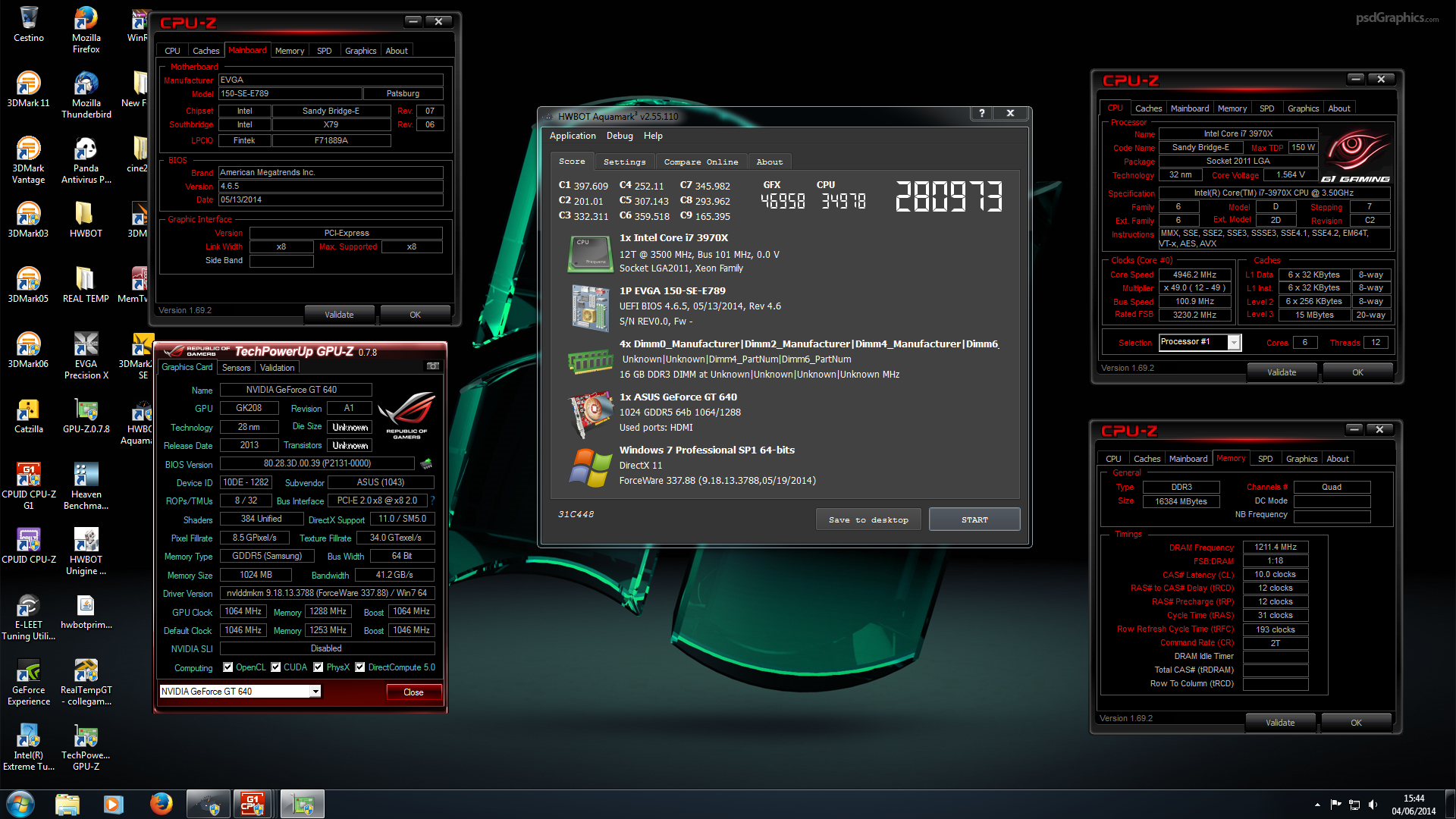Open Firefox from the taskbar

click(x=161, y=804)
